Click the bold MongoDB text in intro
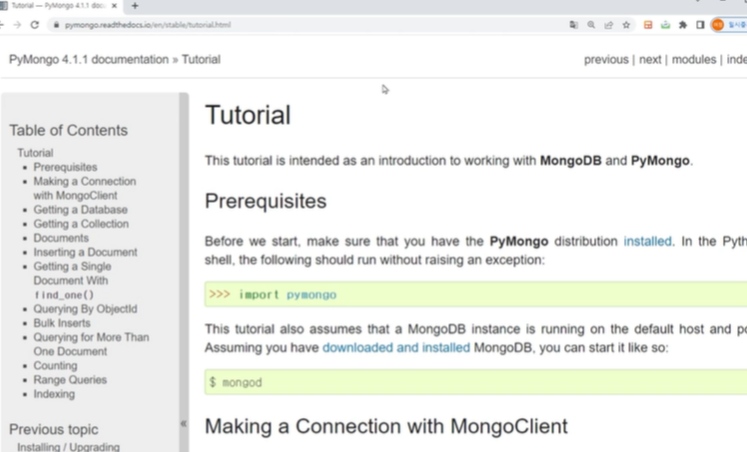 (x=571, y=161)
